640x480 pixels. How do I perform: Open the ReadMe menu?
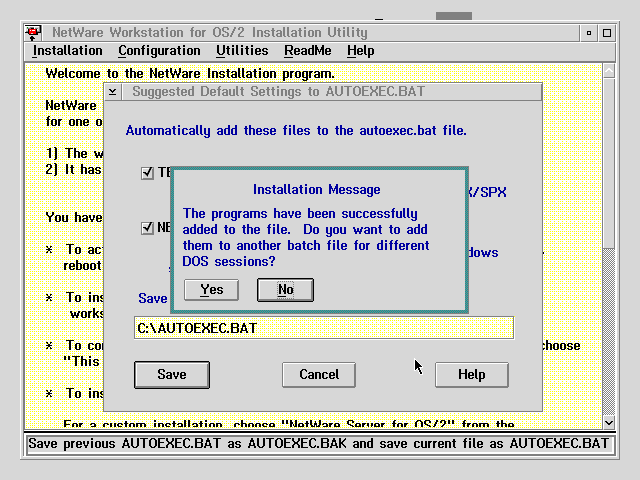pyautogui.click(x=308, y=51)
